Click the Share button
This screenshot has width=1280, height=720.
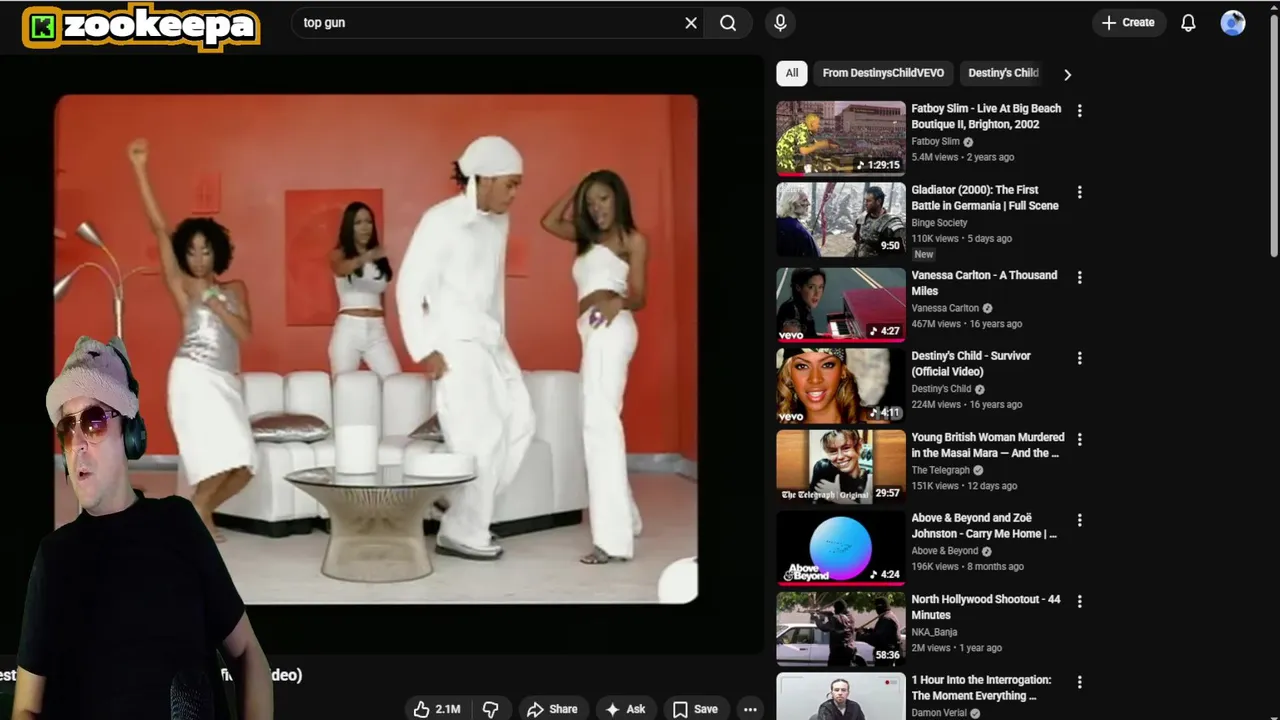click(x=552, y=709)
